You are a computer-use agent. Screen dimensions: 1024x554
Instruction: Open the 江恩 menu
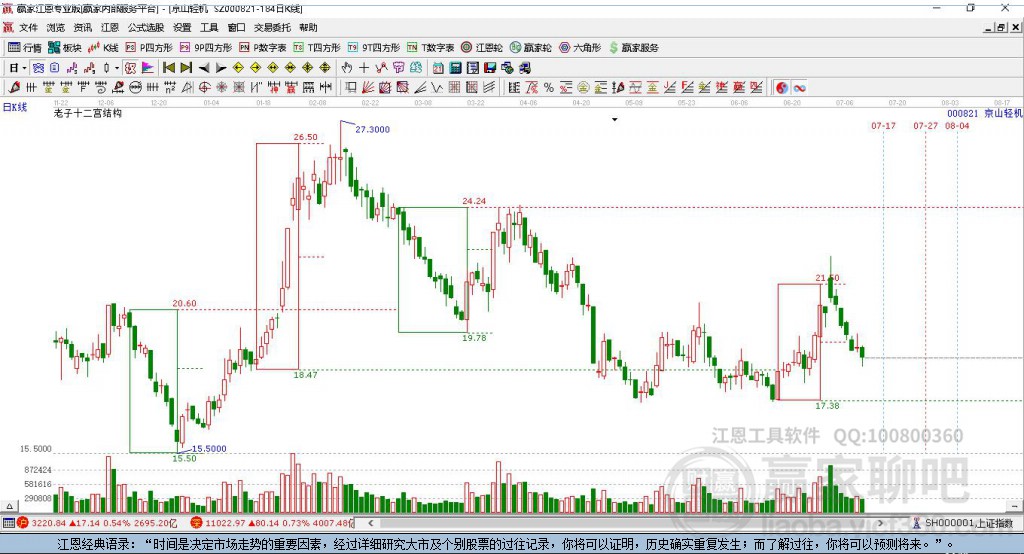(x=110, y=27)
